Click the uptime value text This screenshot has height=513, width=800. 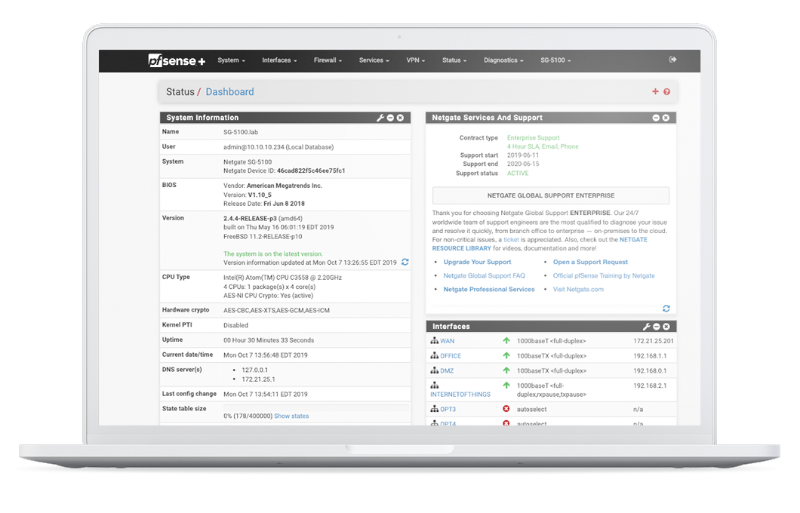coord(268,340)
